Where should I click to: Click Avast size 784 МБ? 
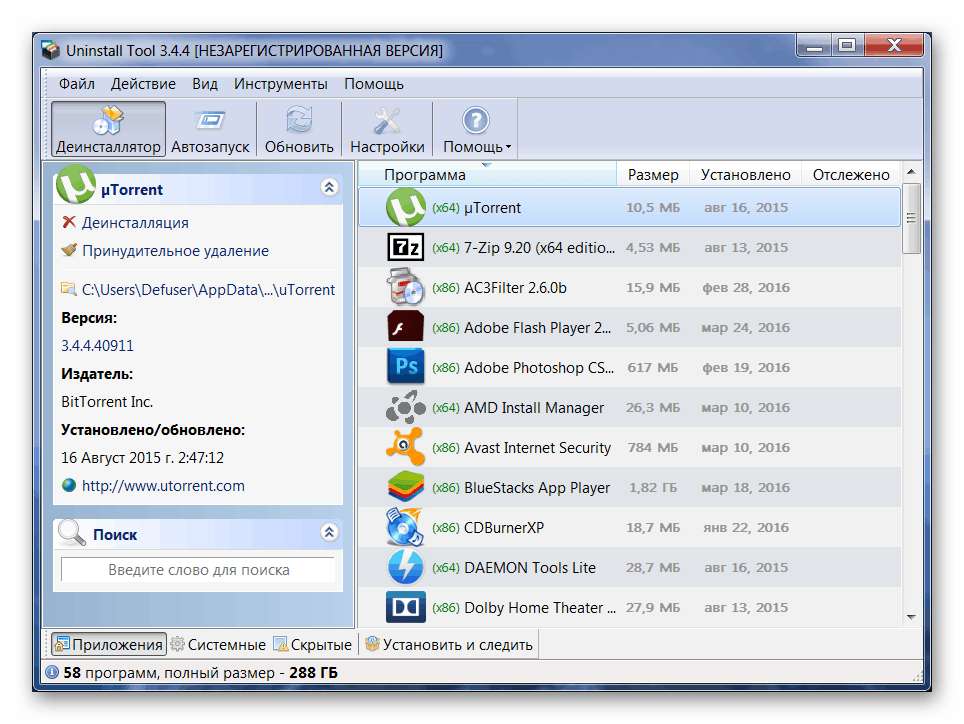pos(652,447)
